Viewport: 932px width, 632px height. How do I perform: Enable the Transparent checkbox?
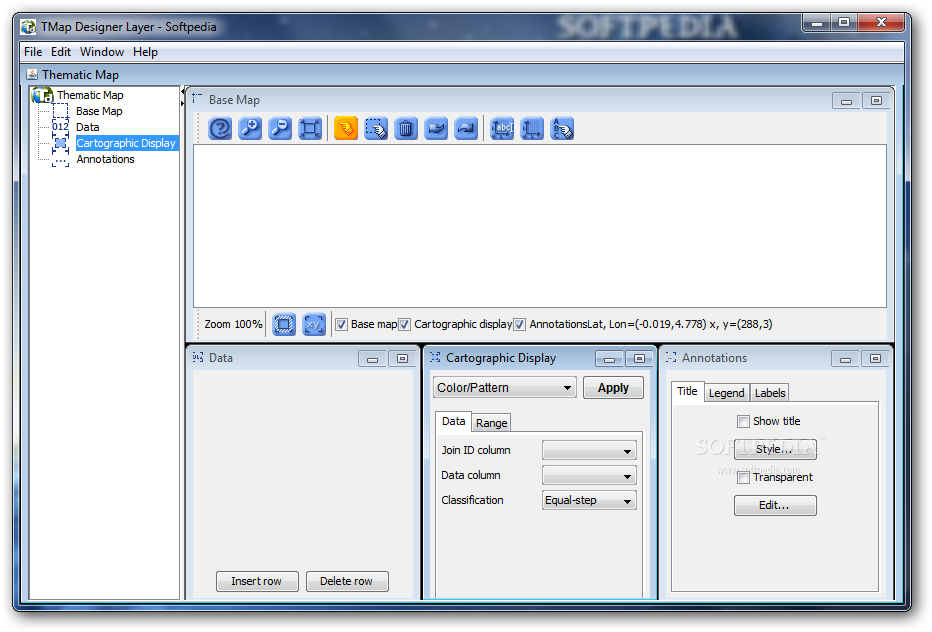pyautogui.click(x=743, y=477)
